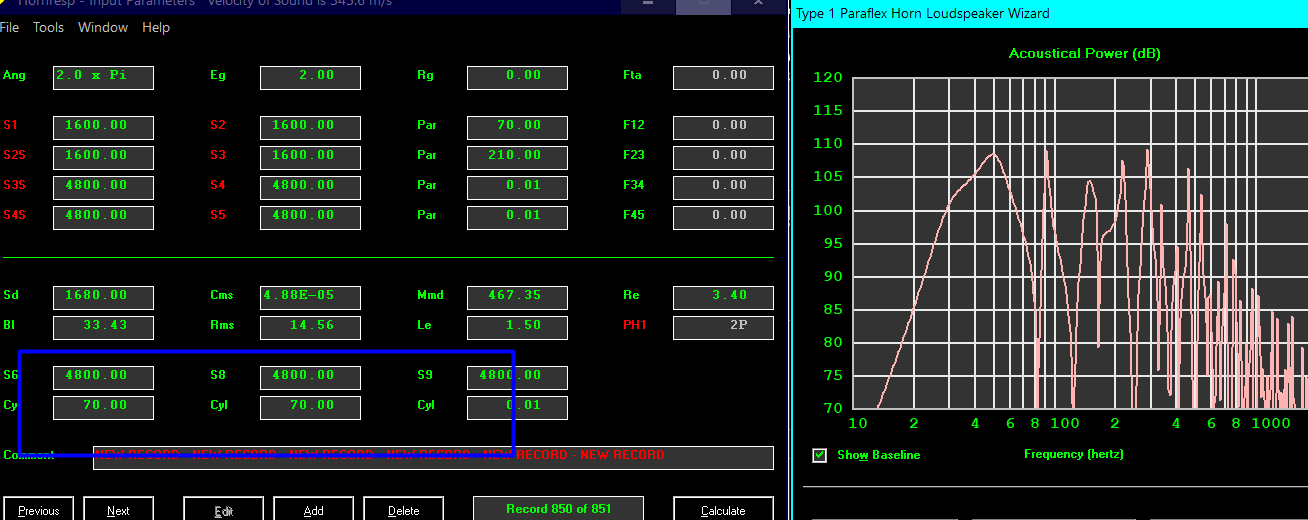The image size is (1308, 520).
Task: Select the Mmd field with 467.35
Action: point(517,297)
